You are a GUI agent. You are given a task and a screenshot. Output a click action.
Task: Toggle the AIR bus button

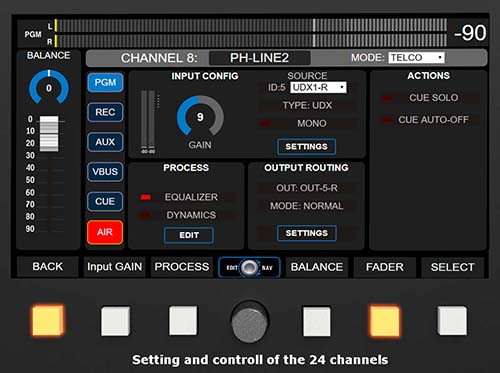pos(105,232)
